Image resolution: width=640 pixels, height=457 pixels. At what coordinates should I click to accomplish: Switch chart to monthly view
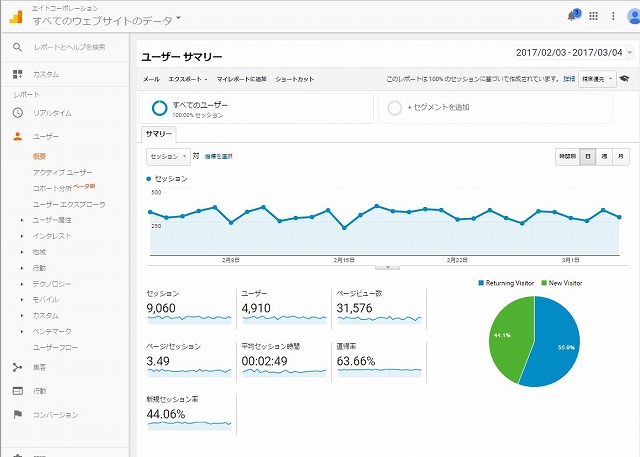(621, 157)
